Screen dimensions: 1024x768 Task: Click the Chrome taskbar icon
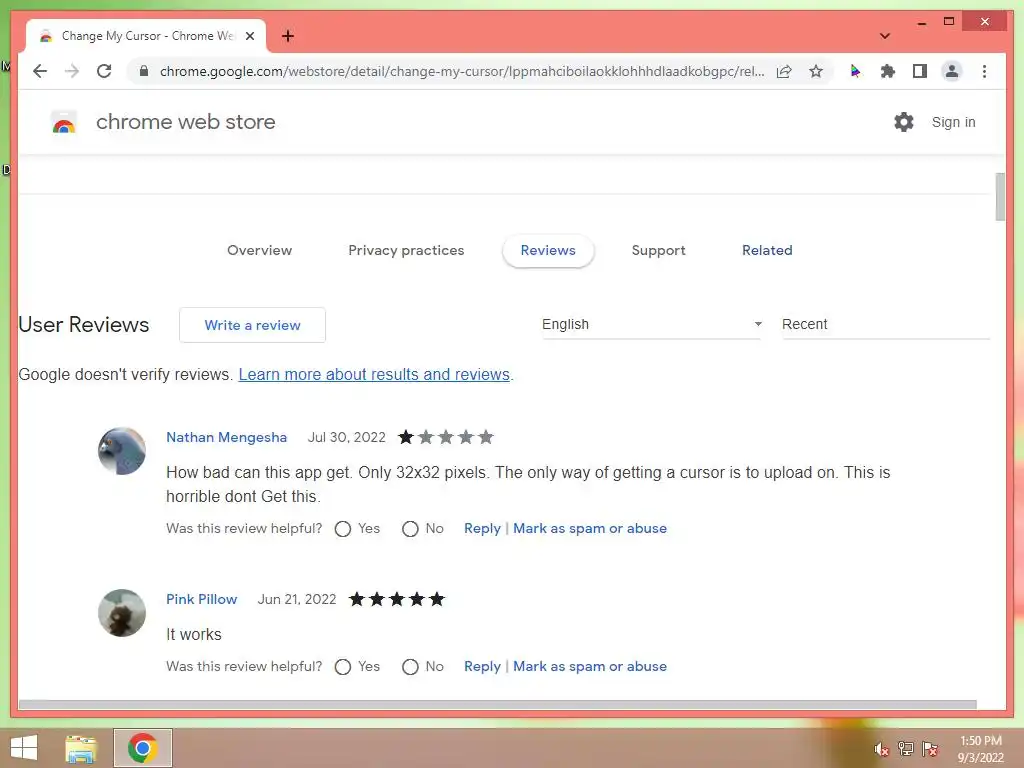tap(143, 748)
